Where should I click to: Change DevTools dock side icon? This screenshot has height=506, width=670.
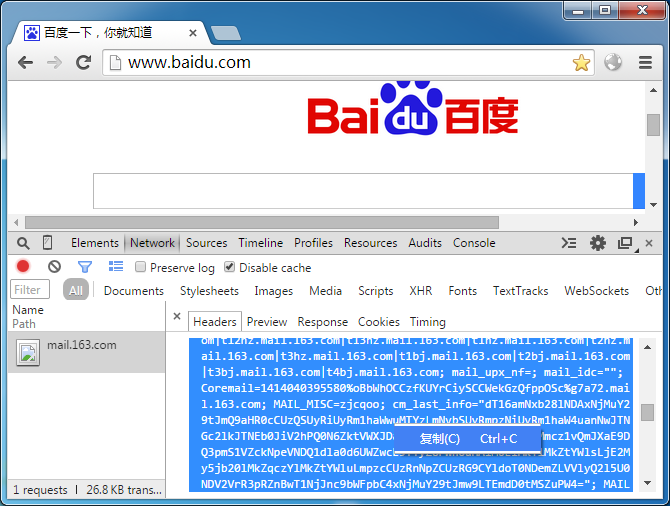click(626, 243)
